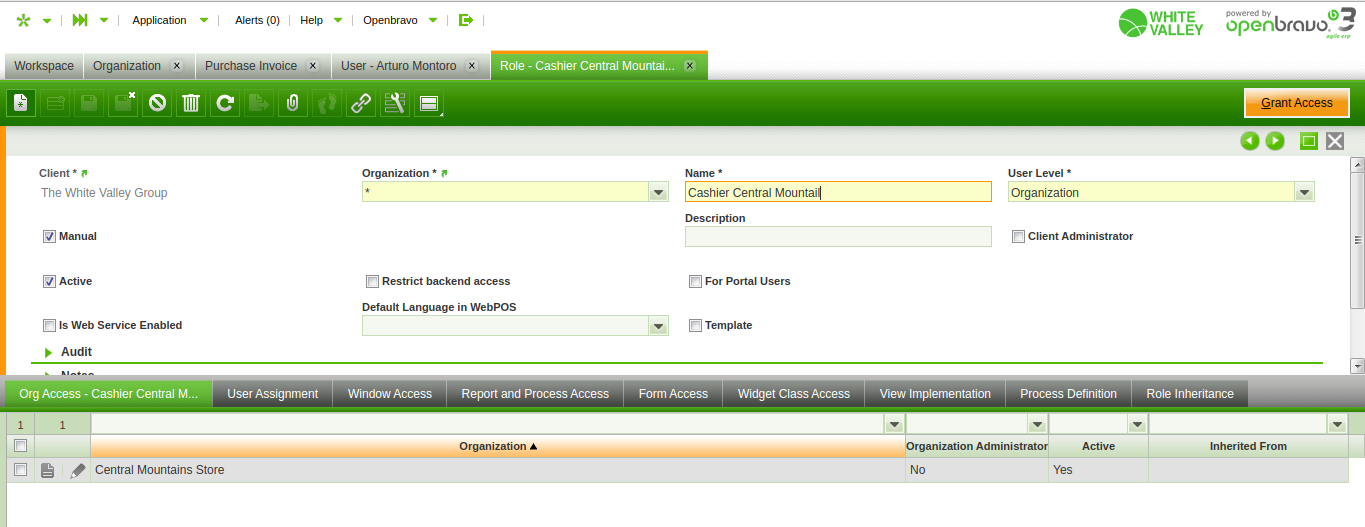Image resolution: width=1365 pixels, height=527 pixels.
Task: Open the Form Access subtab
Action: (x=673, y=394)
